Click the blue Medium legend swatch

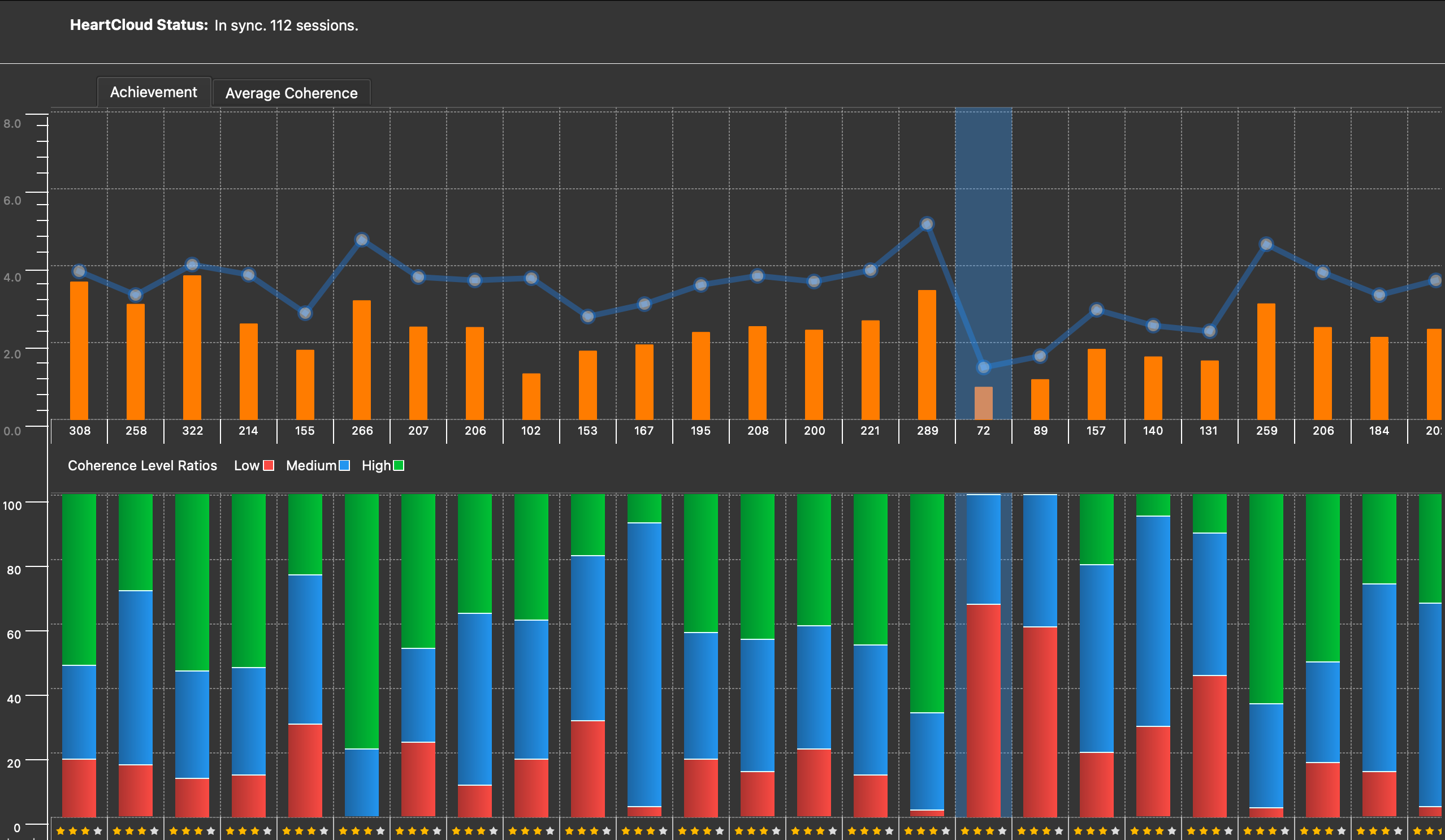click(x=344, y=466)
